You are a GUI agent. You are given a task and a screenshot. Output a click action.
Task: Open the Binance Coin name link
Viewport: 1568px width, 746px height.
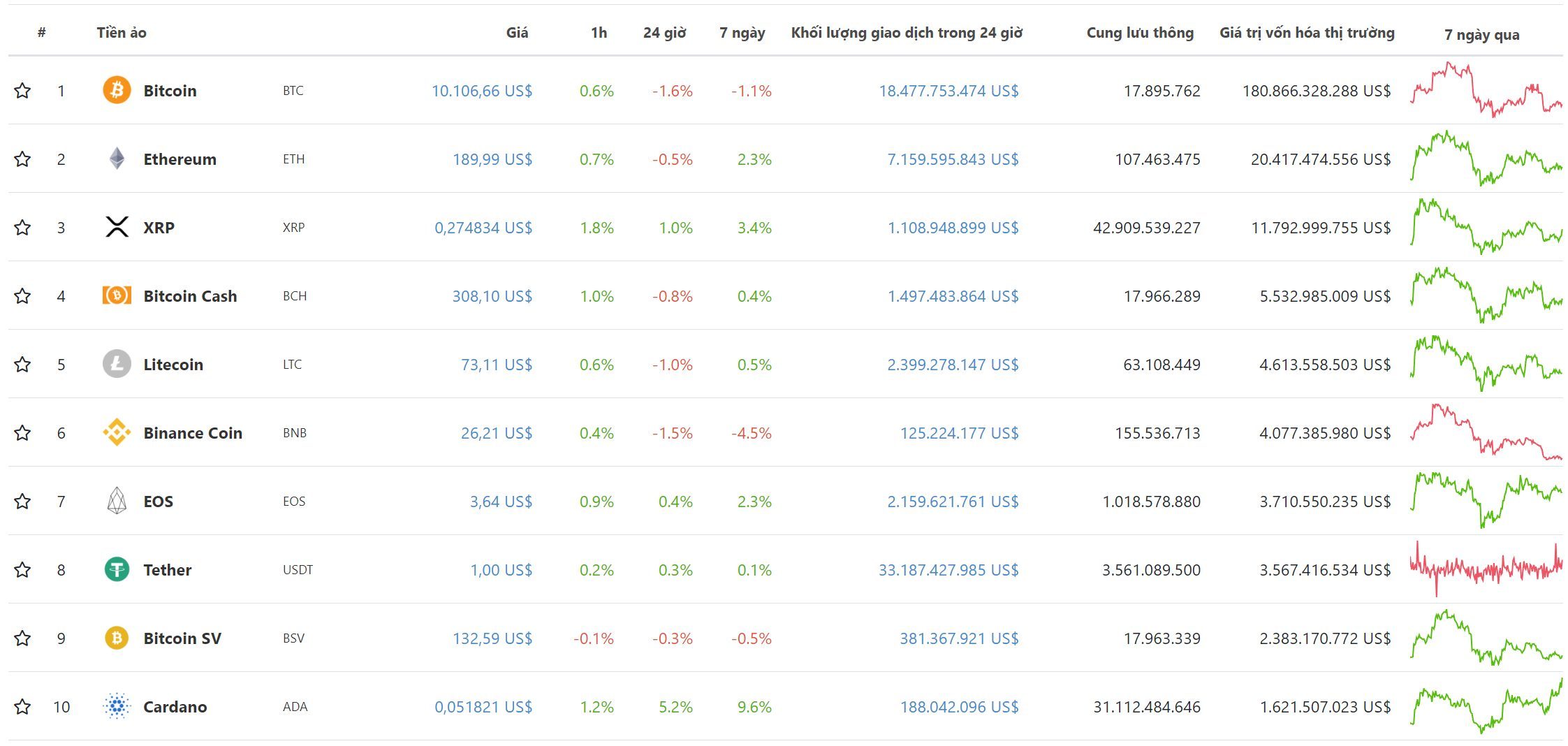pos(193,432)
